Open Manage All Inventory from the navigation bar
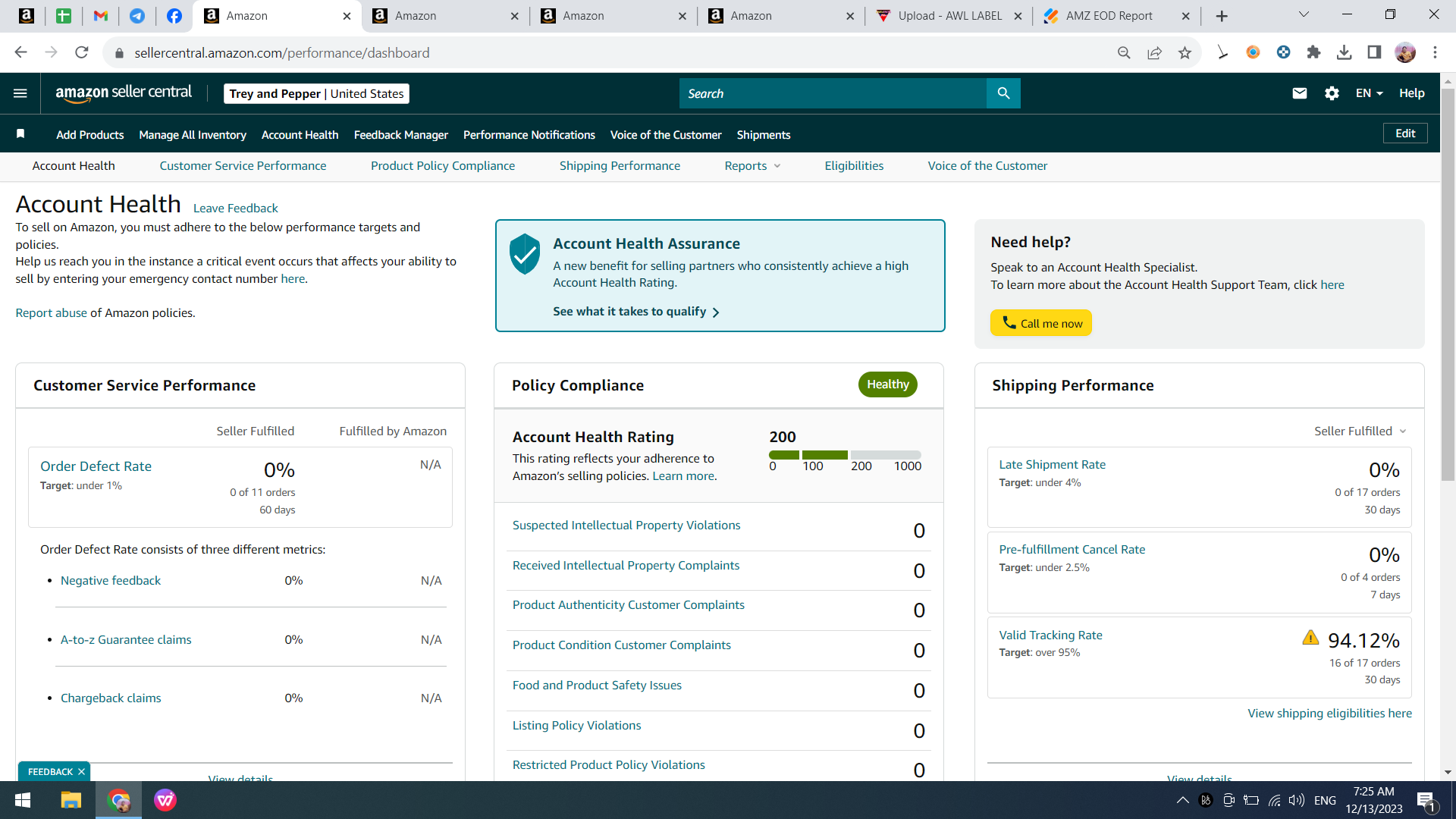 point(193,135)
